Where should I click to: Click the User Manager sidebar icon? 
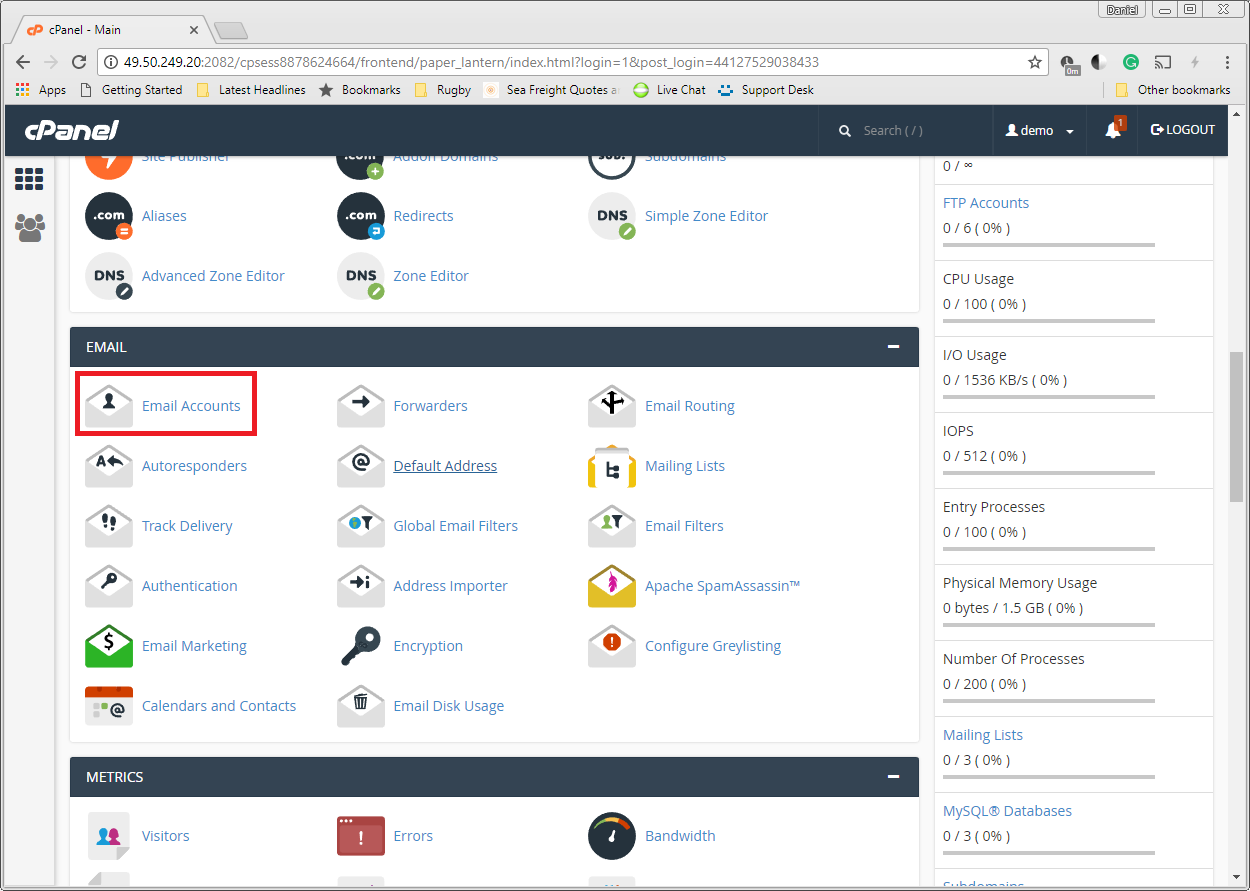(x=29, y=228)
